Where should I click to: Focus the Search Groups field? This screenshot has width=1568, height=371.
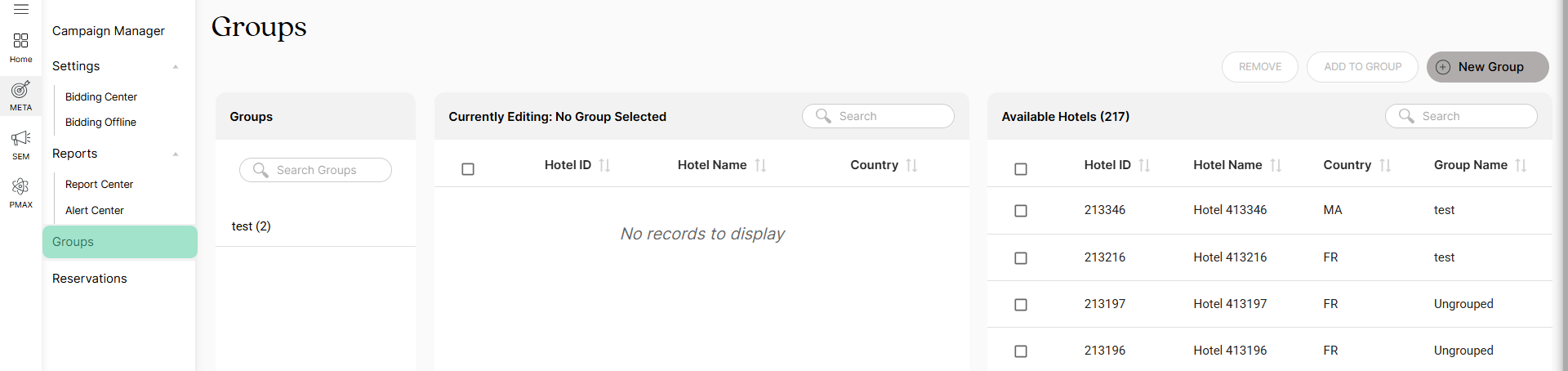315,170
